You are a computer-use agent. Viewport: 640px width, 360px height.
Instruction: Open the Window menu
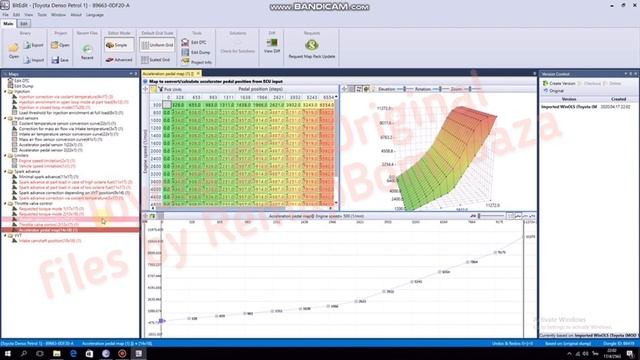[x=58, y=15]
